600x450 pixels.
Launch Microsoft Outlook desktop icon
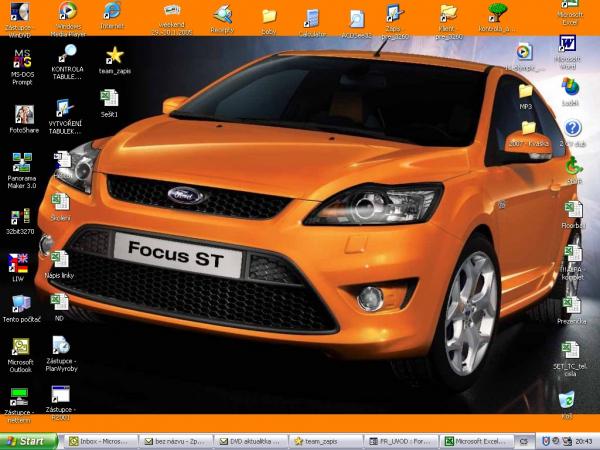tap(21, 346)
